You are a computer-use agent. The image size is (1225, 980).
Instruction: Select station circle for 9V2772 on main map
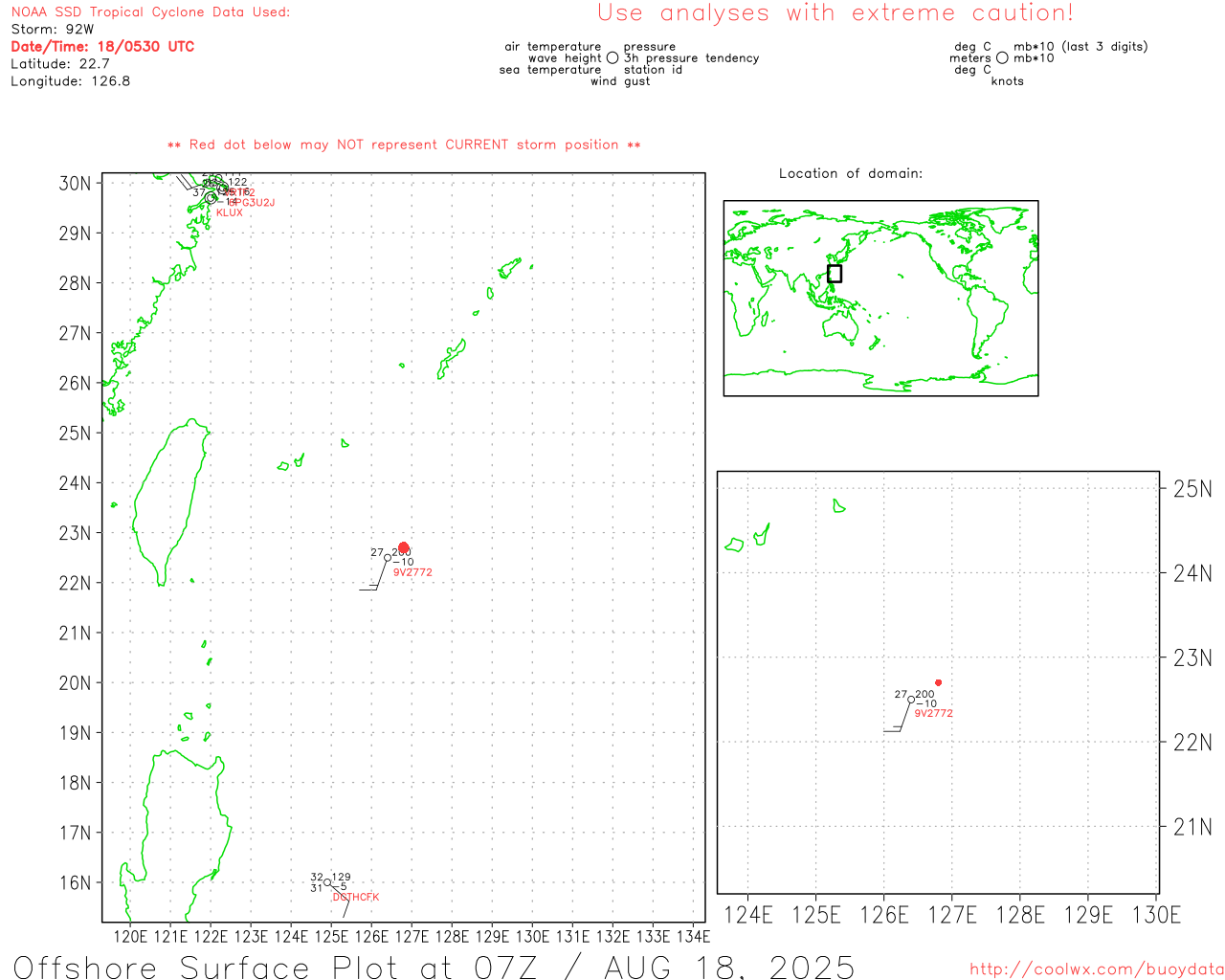click(x=388, y=558)
